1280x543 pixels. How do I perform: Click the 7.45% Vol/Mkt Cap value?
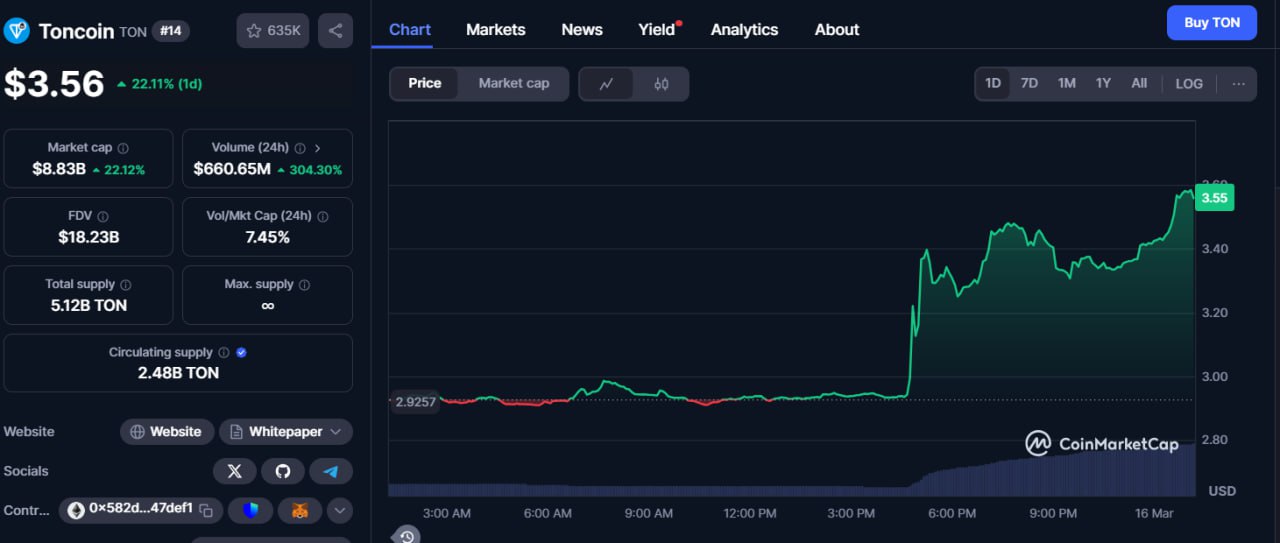coord(267,237)
